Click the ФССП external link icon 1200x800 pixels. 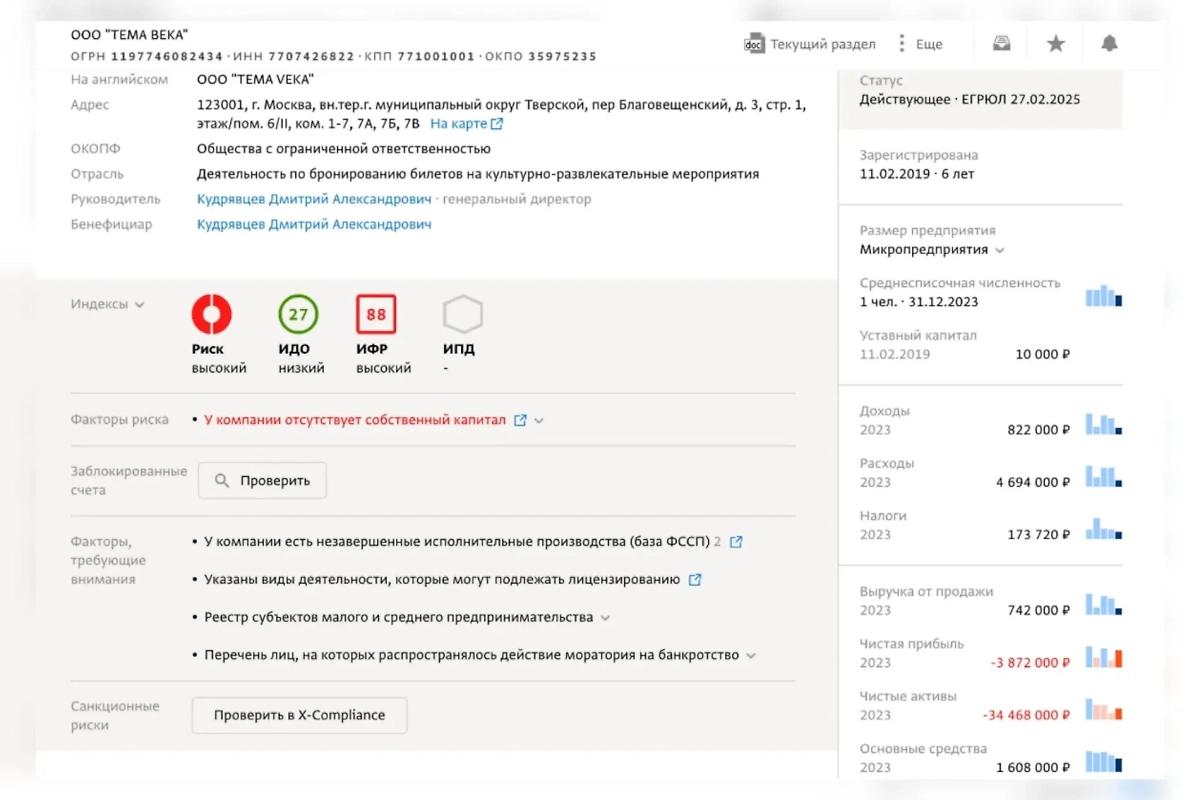(736, 541)
